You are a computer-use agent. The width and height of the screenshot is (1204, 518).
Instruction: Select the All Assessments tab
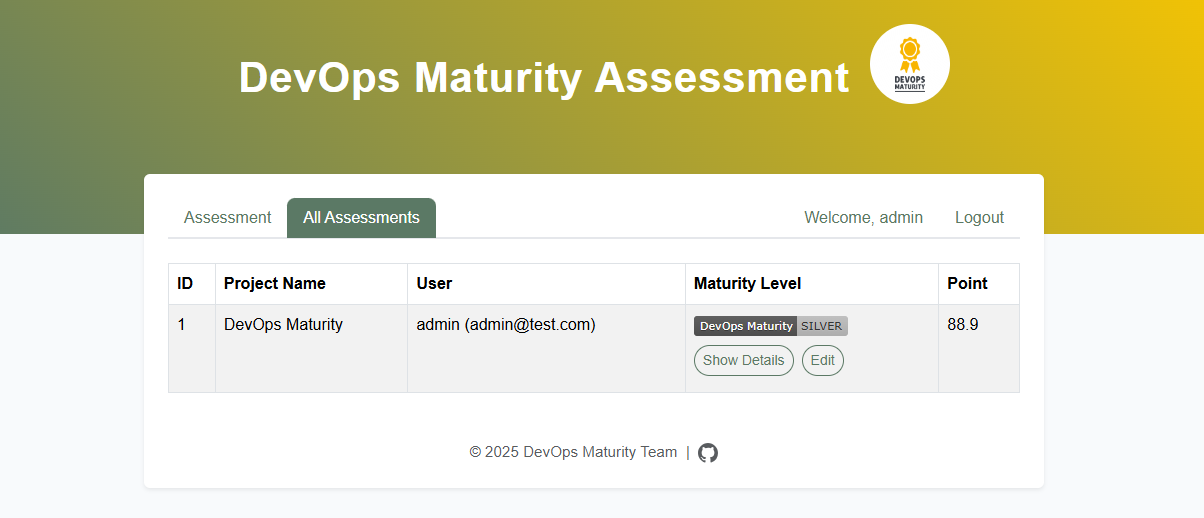point(361,217)
